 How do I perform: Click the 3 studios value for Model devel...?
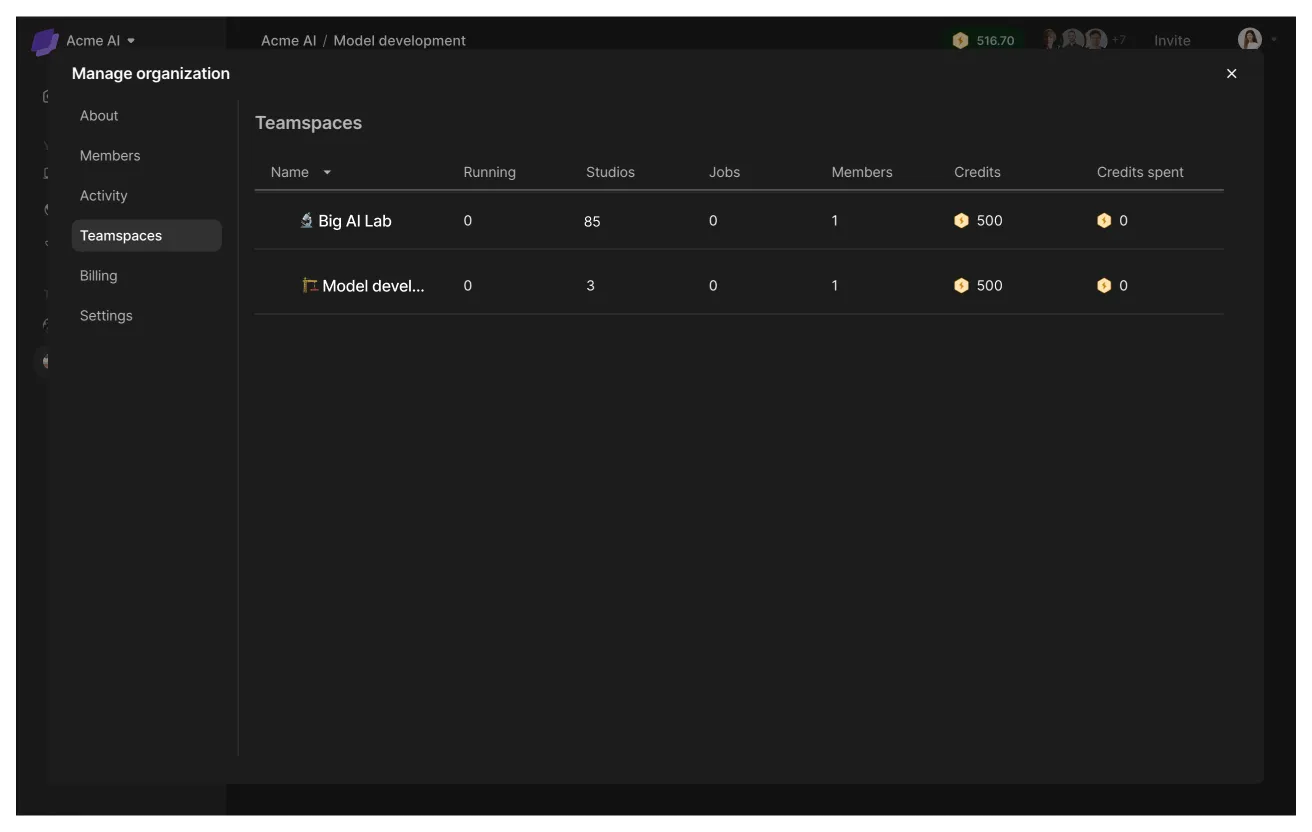click(x=590, y=286)
